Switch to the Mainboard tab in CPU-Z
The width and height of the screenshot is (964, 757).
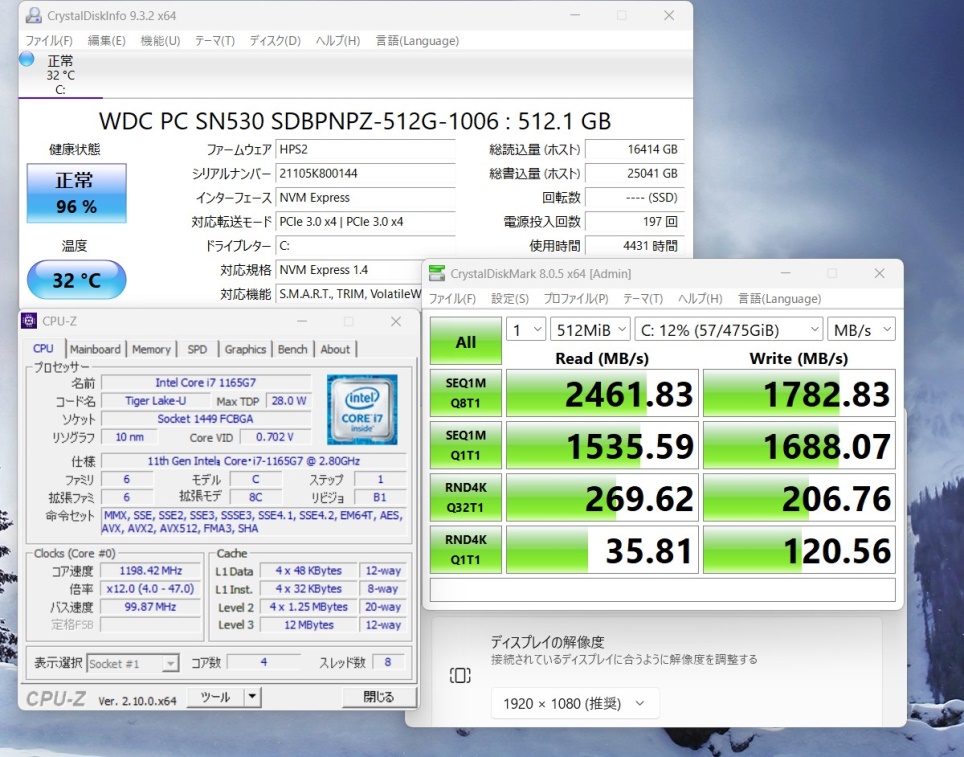[95, 349]
